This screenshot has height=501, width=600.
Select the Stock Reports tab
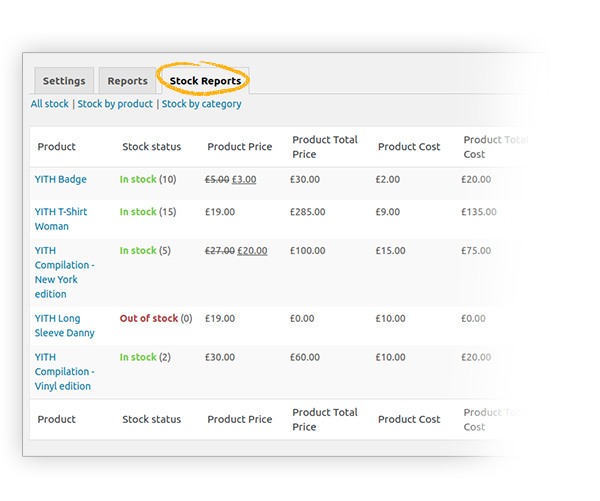[x=205, y=81]
